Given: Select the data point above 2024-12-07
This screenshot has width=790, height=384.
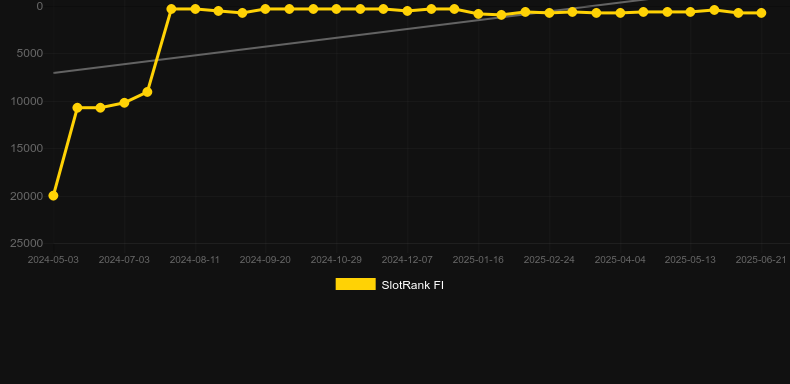Looking at the screenshot, I should coord(407,11).
